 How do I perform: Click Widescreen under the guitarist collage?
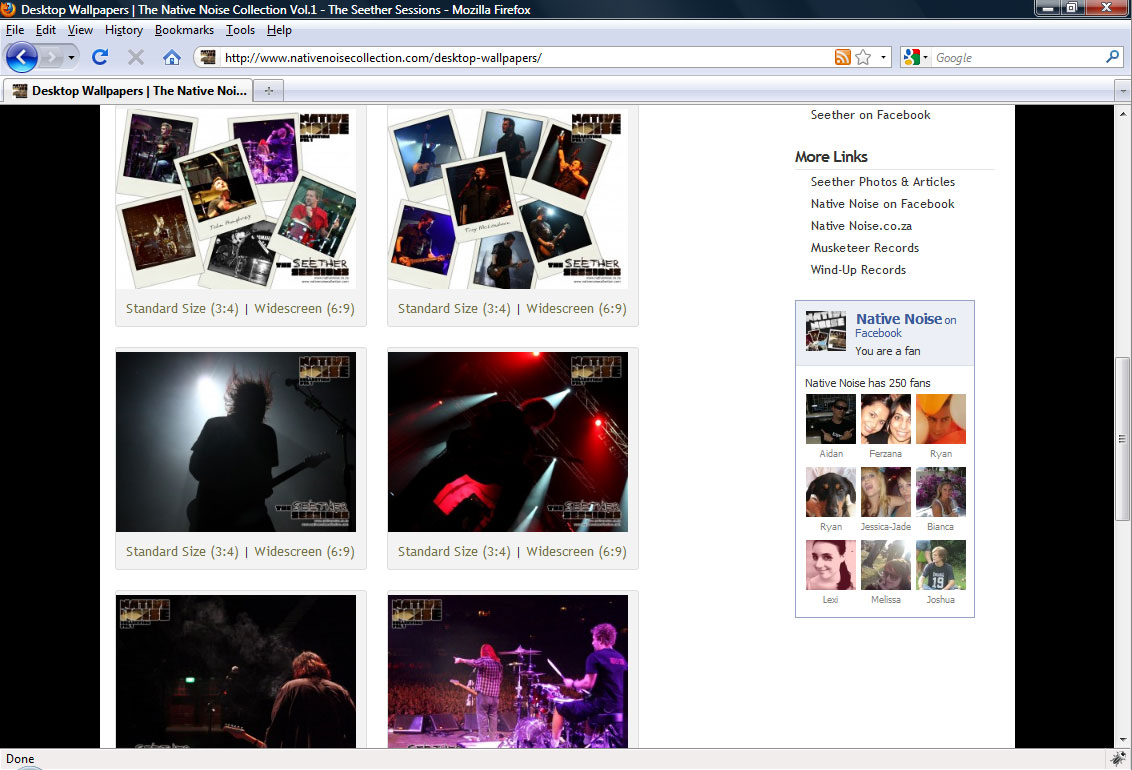tap(576, 308)
